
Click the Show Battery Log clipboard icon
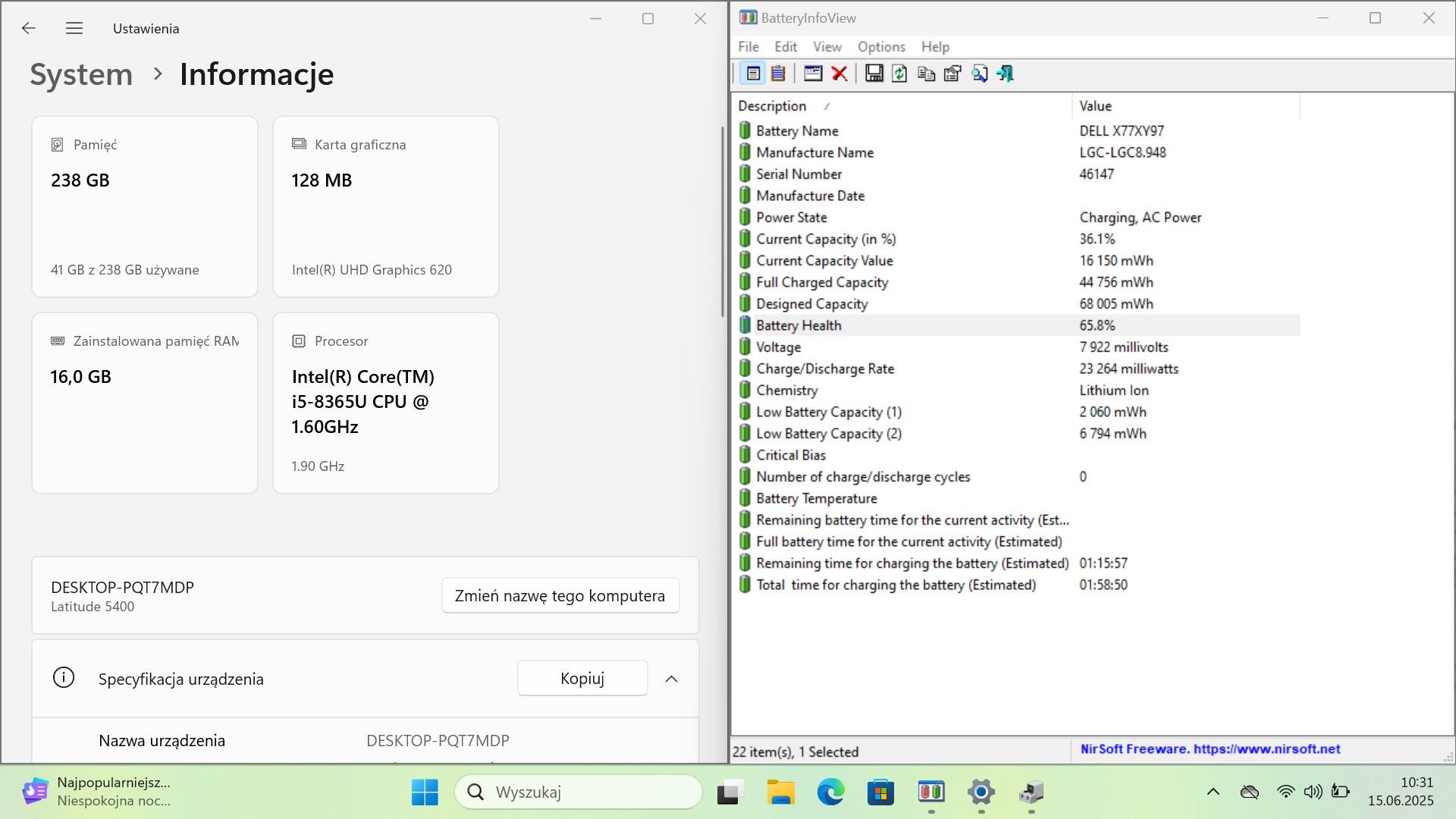[778, 74]
